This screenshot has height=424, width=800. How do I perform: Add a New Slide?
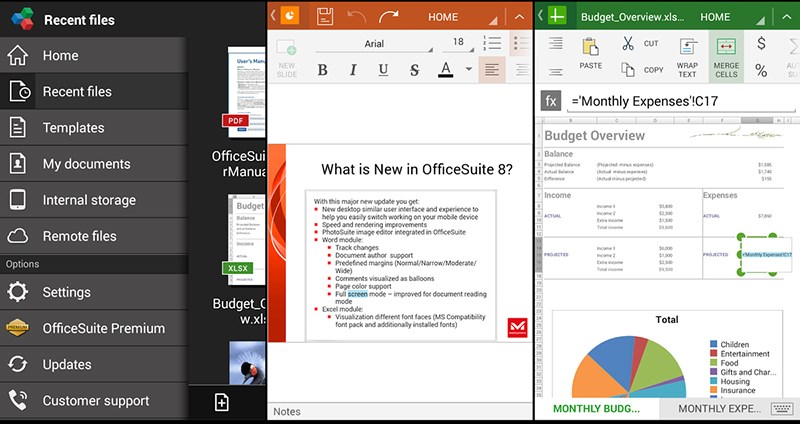pyautogui.click(x=287, y=58)
